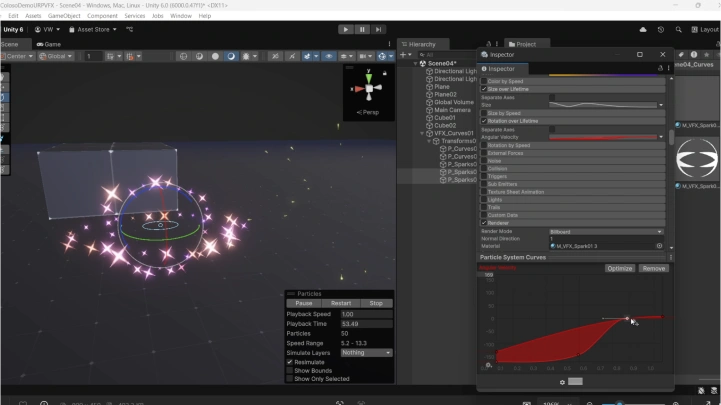Click the particle Pause button in overlay

304,303
